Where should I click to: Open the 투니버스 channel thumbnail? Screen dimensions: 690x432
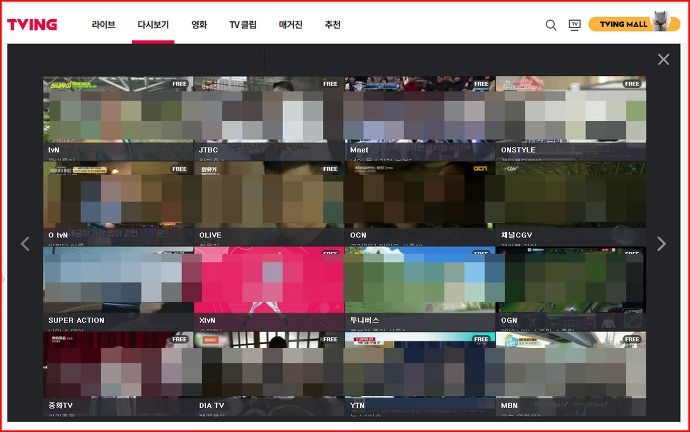pyautogui.click(x=420, y=289)
